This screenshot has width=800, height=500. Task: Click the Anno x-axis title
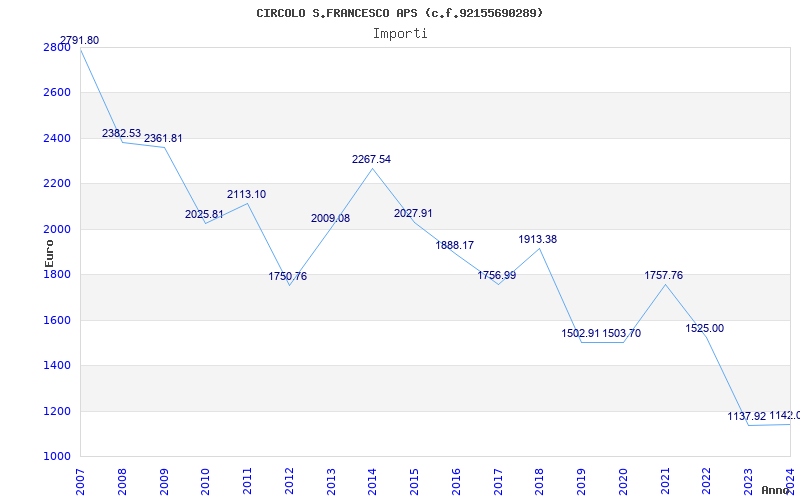[x=776, y=490]
